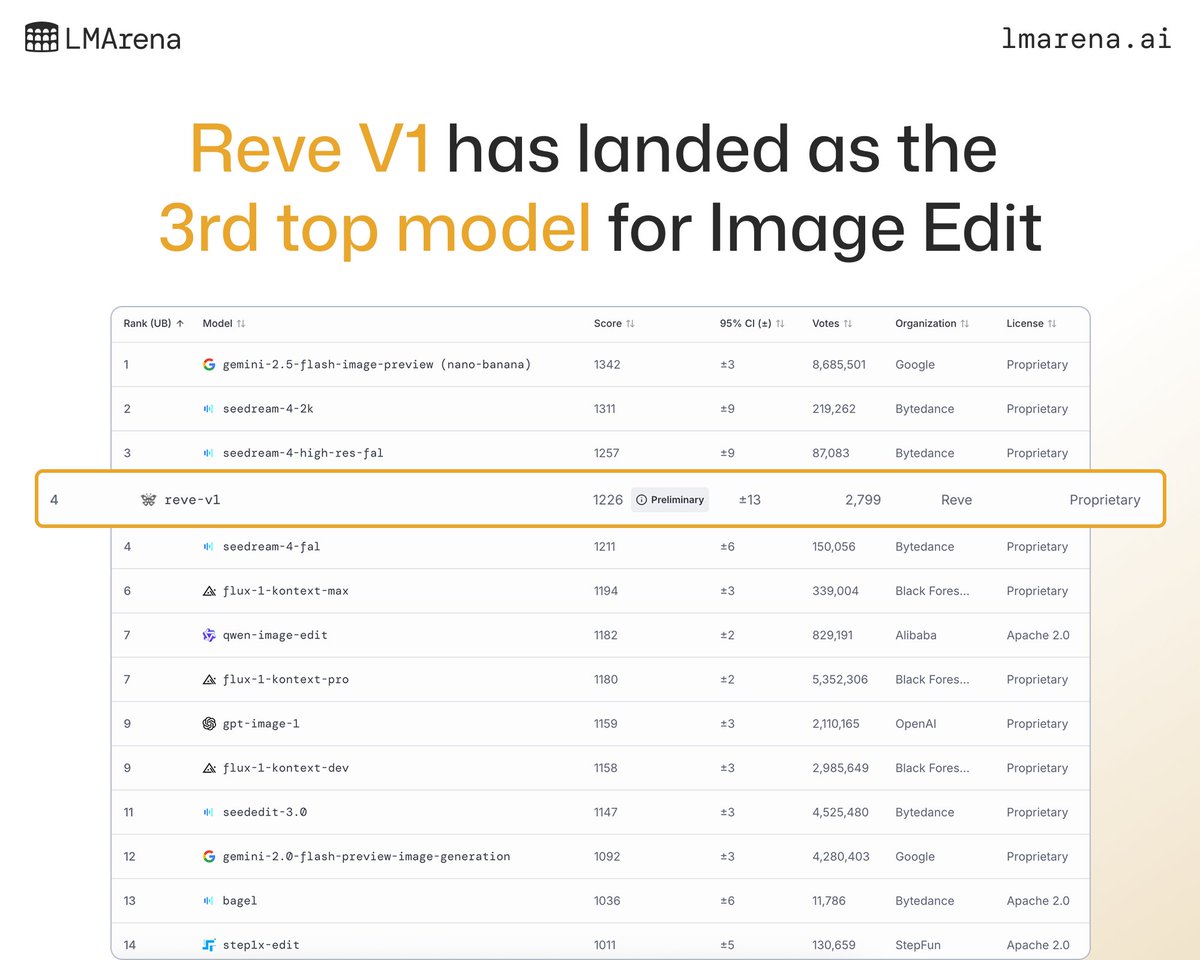
Task: Click the sort icon next to Votes header
Action: [x=848, y=324]
